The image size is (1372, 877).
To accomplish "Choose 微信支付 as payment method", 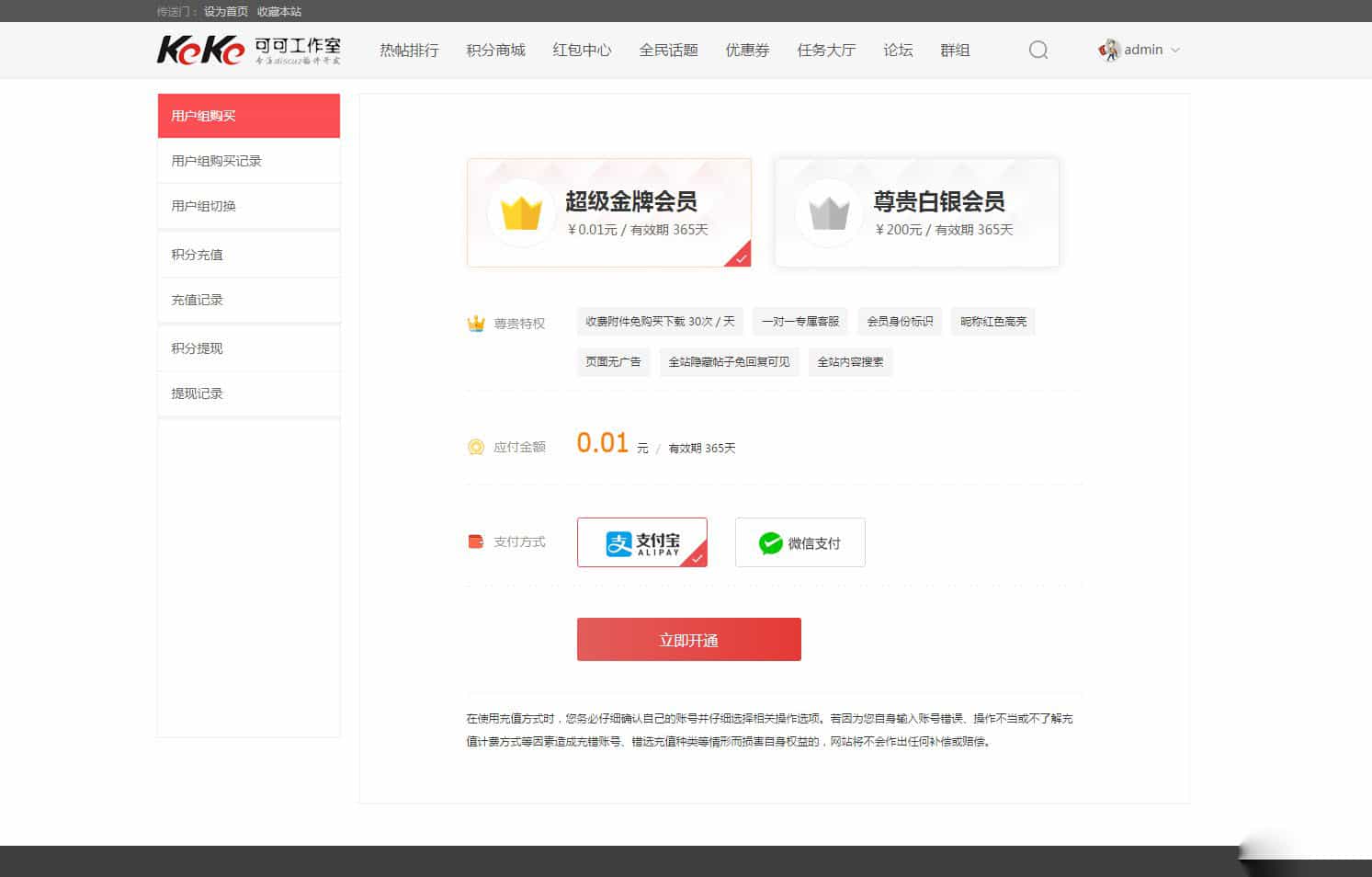I will [800, 542].
